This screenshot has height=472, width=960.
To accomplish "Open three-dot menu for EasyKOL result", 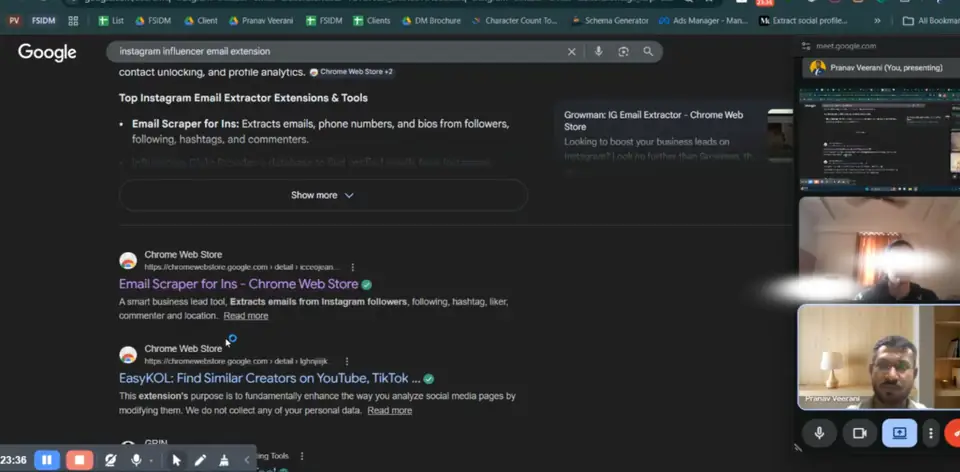I will pyautogui.click(x=347, y=362).
